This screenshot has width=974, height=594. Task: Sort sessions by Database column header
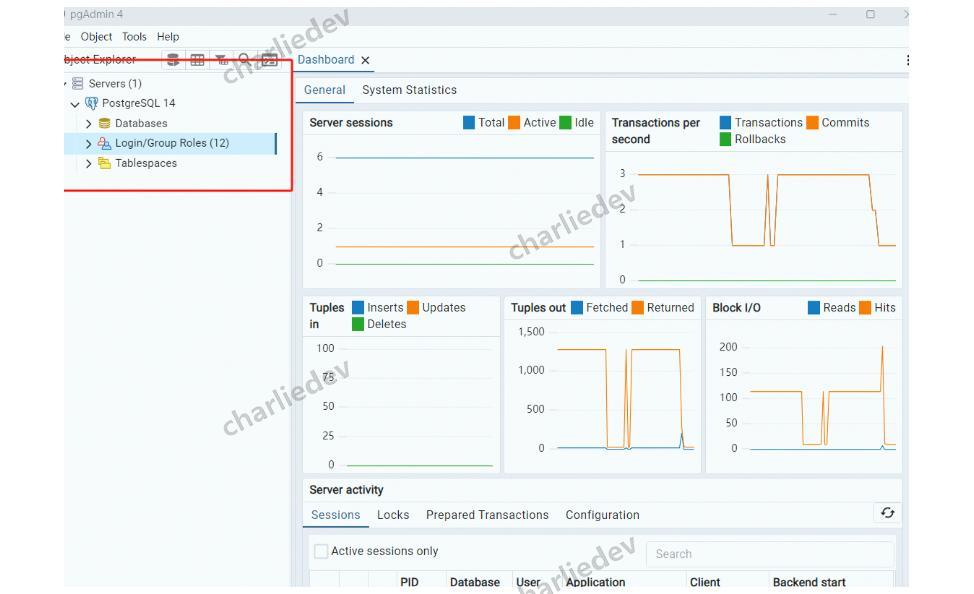(x=475, y=582)
